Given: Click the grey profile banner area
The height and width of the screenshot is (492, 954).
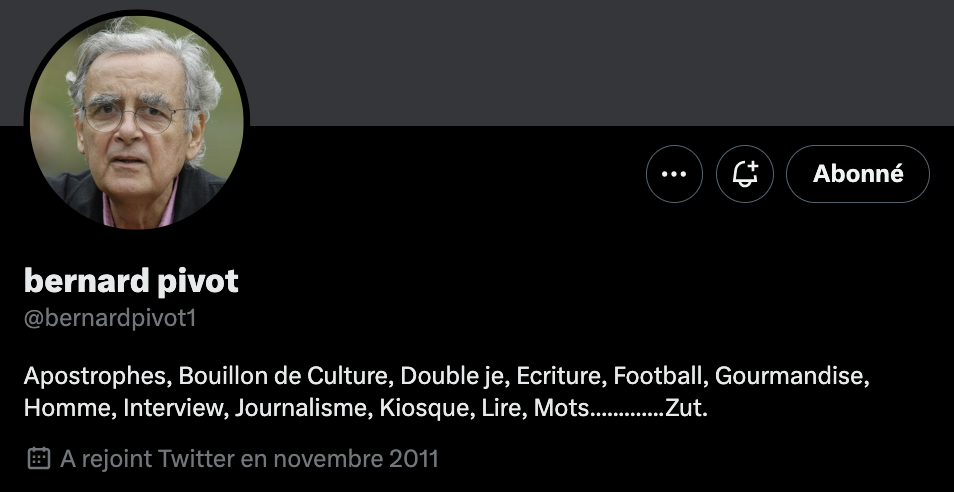Looking at the screenshot, I should coord(600,60).
